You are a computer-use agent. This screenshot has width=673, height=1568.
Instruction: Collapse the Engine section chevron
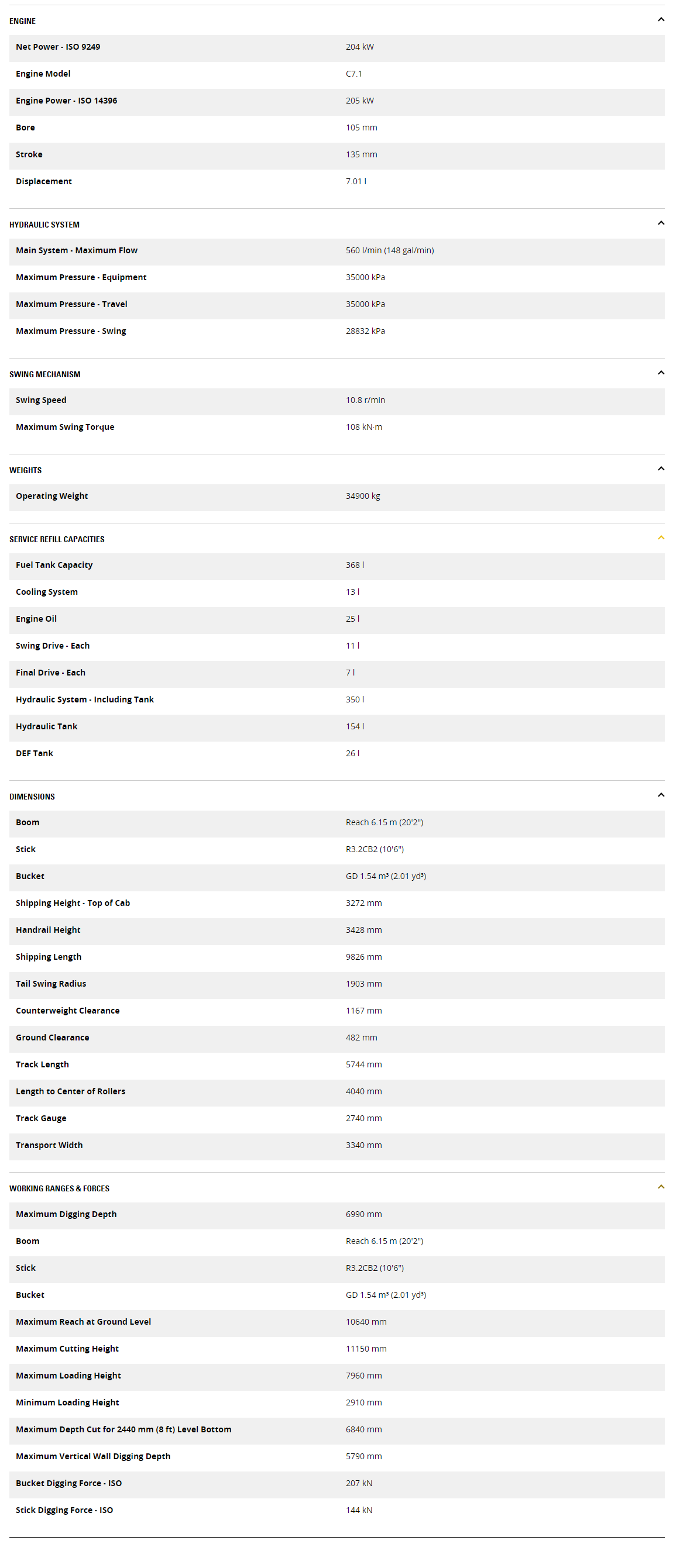pos(661,20)
